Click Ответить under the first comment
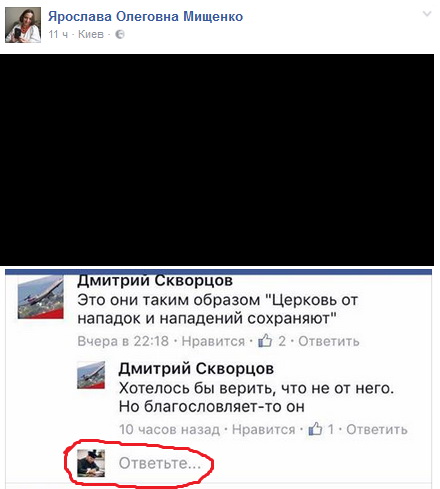 329,341
